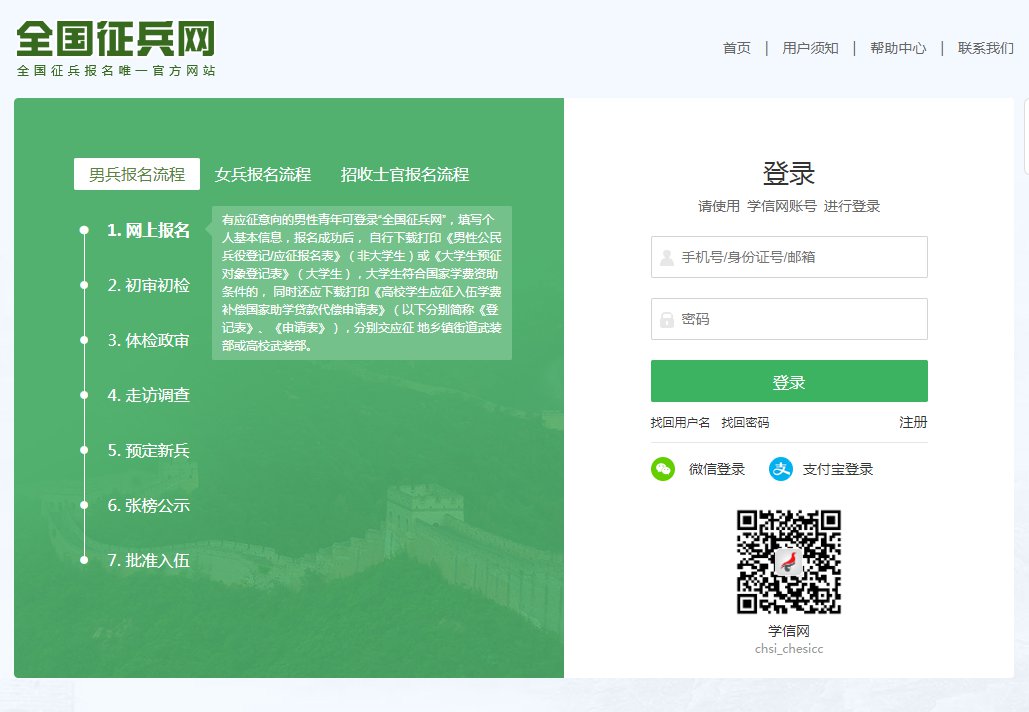Image resolution: width=1029 pixels, height=712 pixels.
Task: Click 找回密码 link
Action: point(745,423)
